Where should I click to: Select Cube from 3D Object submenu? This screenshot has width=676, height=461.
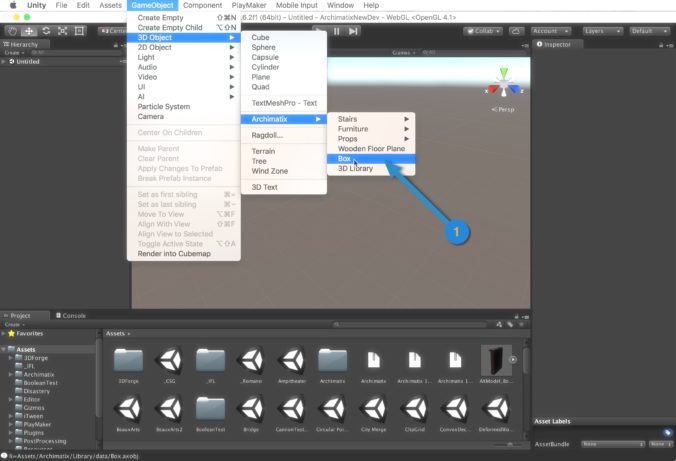pyautogui.click(x=284, y=38)
